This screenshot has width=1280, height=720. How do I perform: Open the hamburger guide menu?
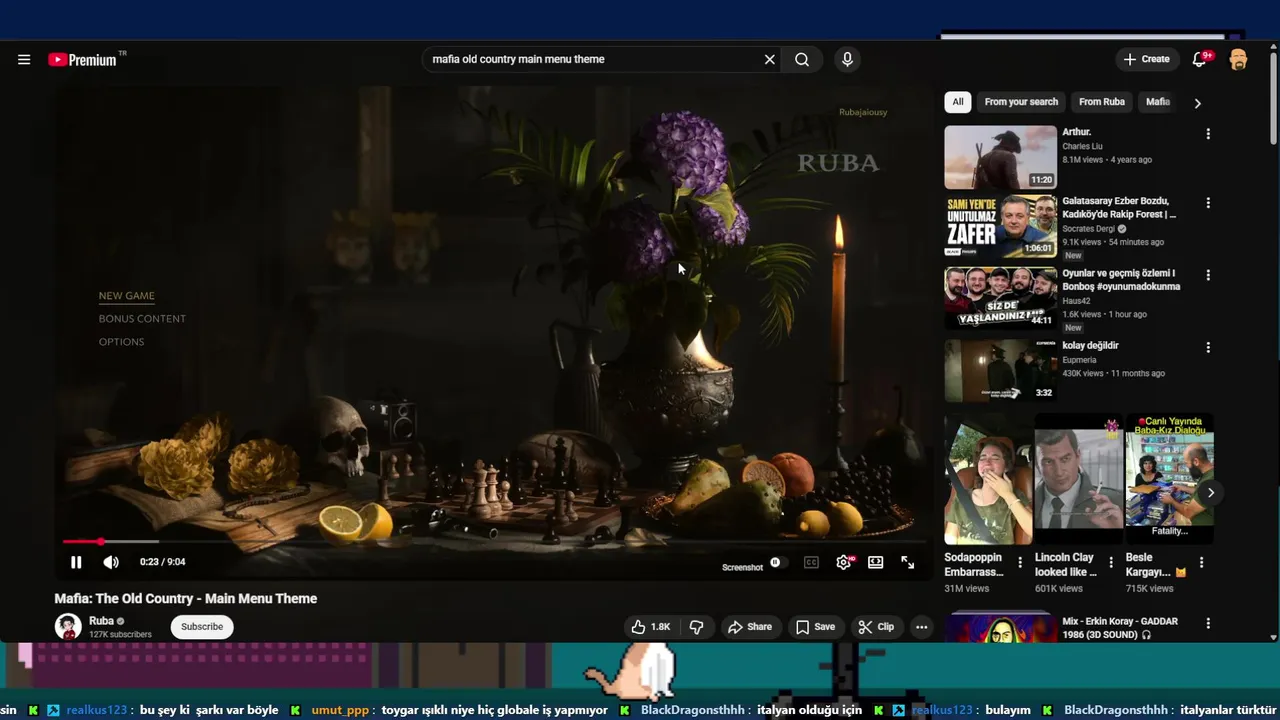click(x=24, y=59)
